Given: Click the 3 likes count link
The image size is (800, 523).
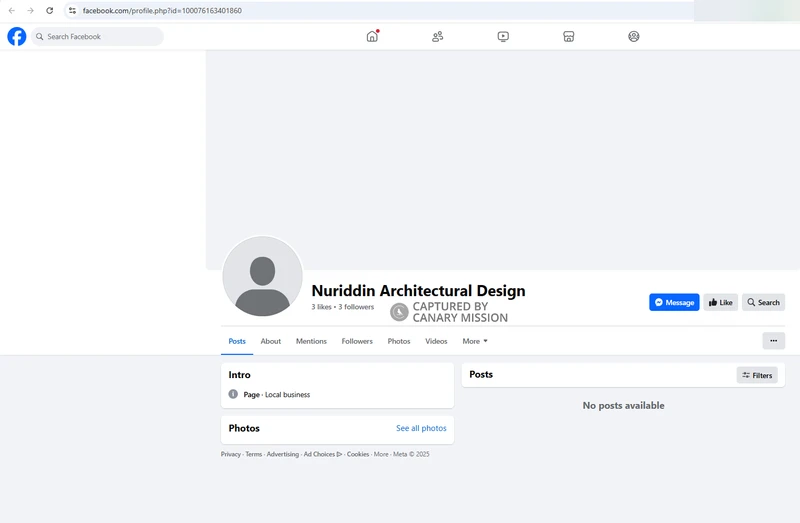Looking at the screenshot, I should tap(321, 307).
